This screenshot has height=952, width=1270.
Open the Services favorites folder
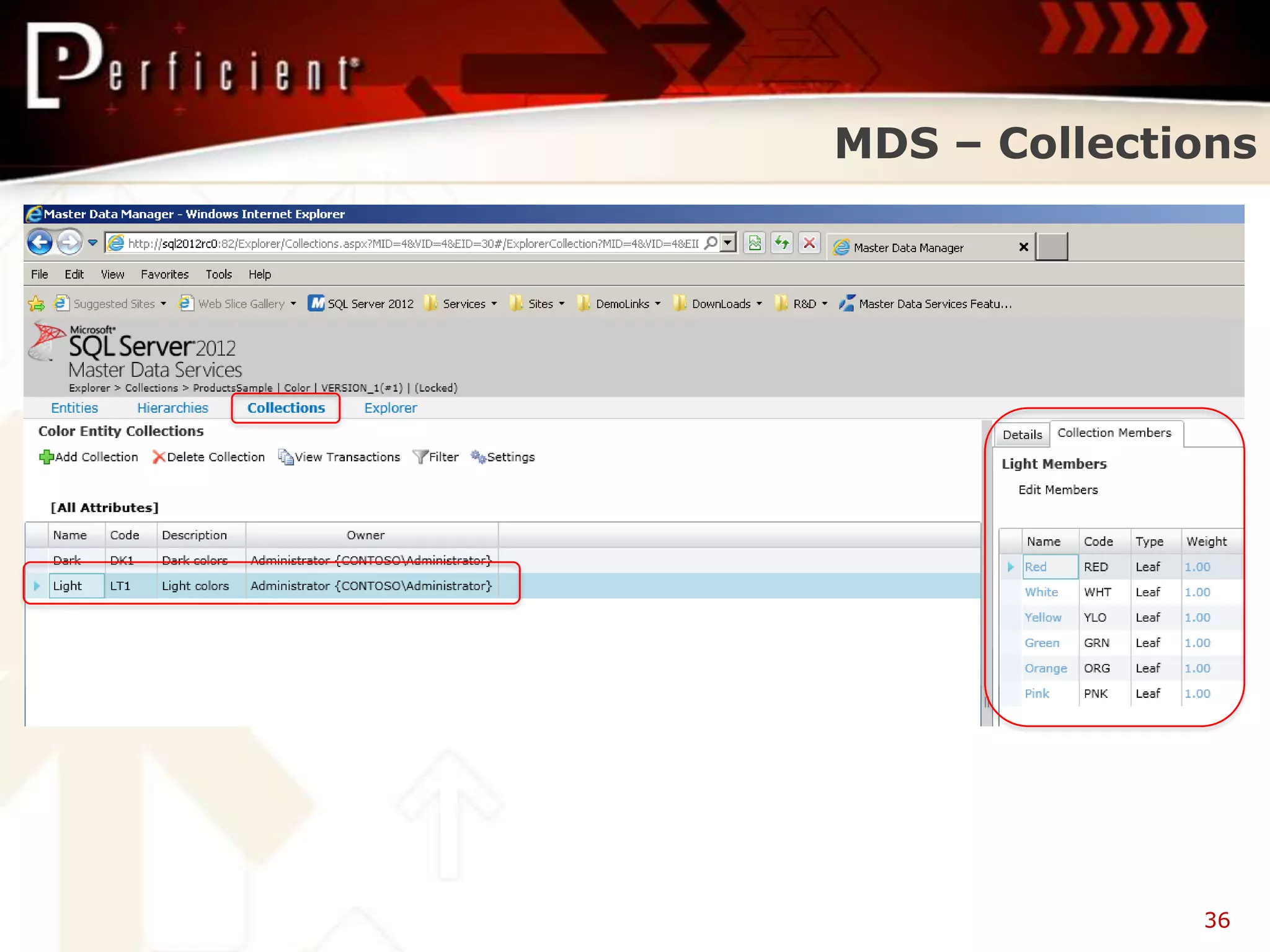[x=461, y=304]
